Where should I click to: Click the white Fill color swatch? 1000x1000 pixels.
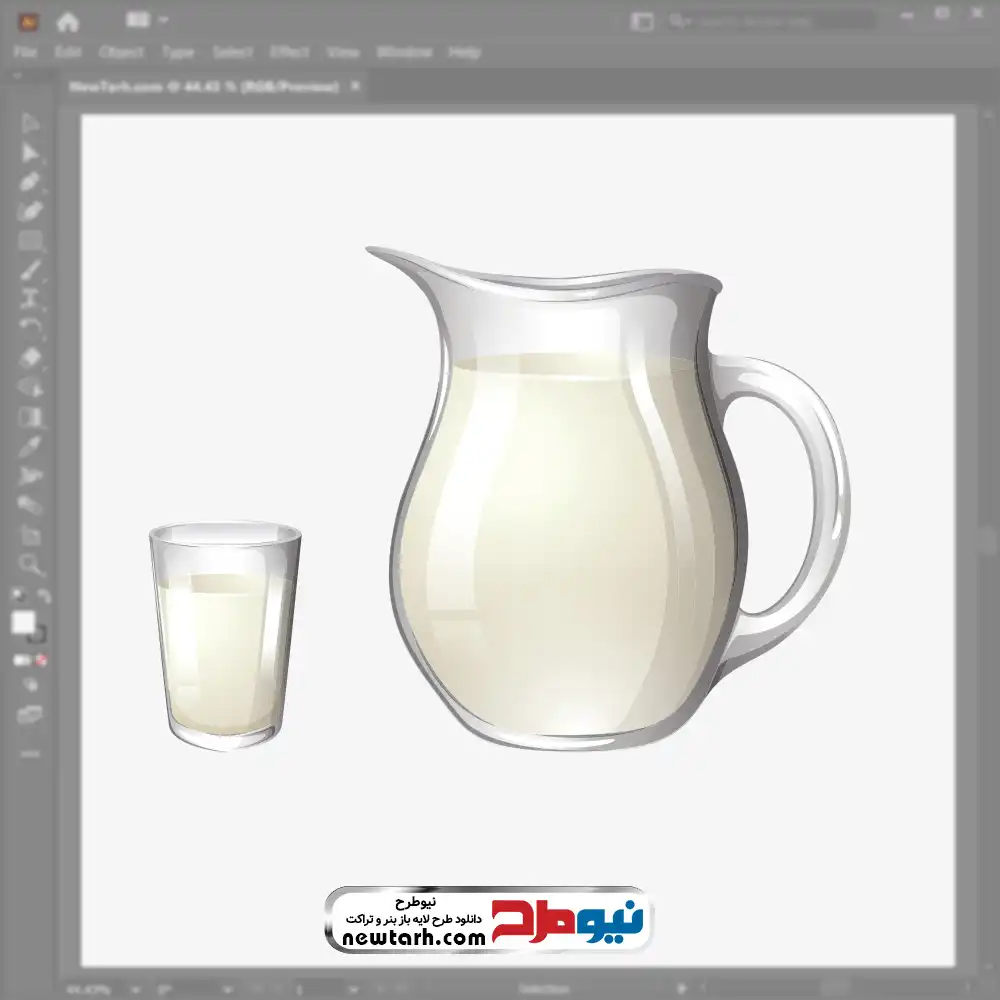pyautogui.click(x=23, y=623)
